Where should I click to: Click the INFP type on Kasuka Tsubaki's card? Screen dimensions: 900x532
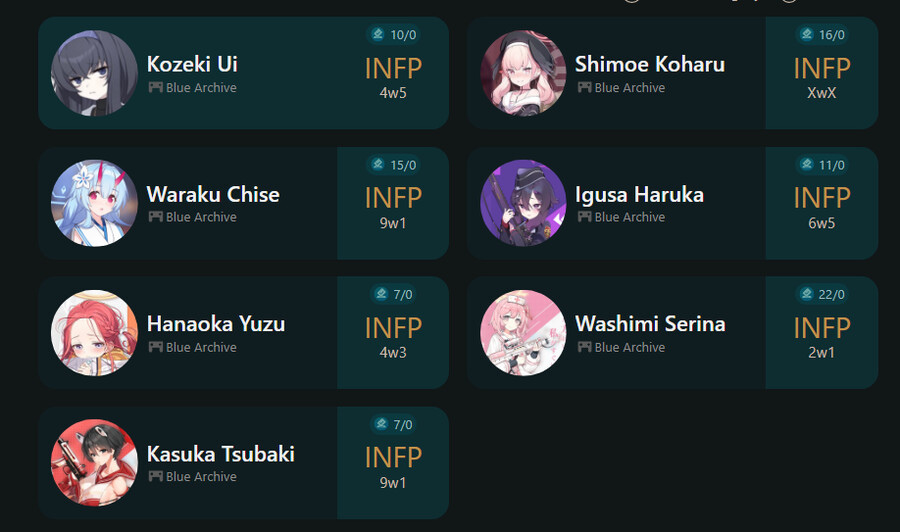(x=393, y=457)
